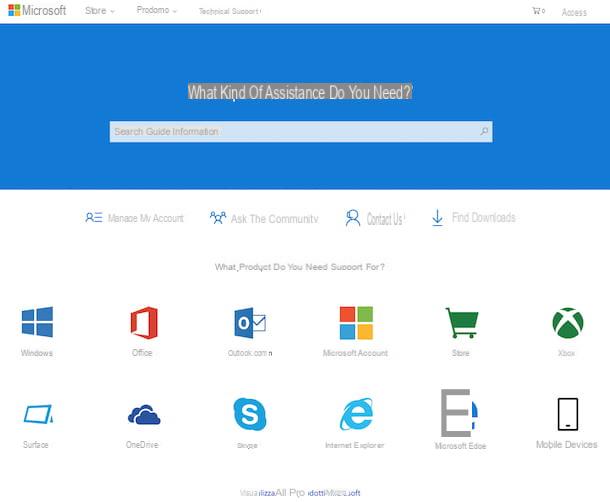Viewport: 610px width, 502px height.
Task: Focus the Search Guide Information field
Action: (301, 132)
